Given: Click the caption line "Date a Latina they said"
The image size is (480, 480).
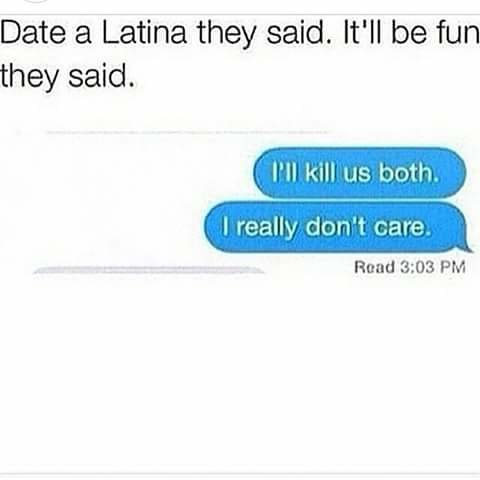Looking at the screenshot, I should (x=162, y=34).
